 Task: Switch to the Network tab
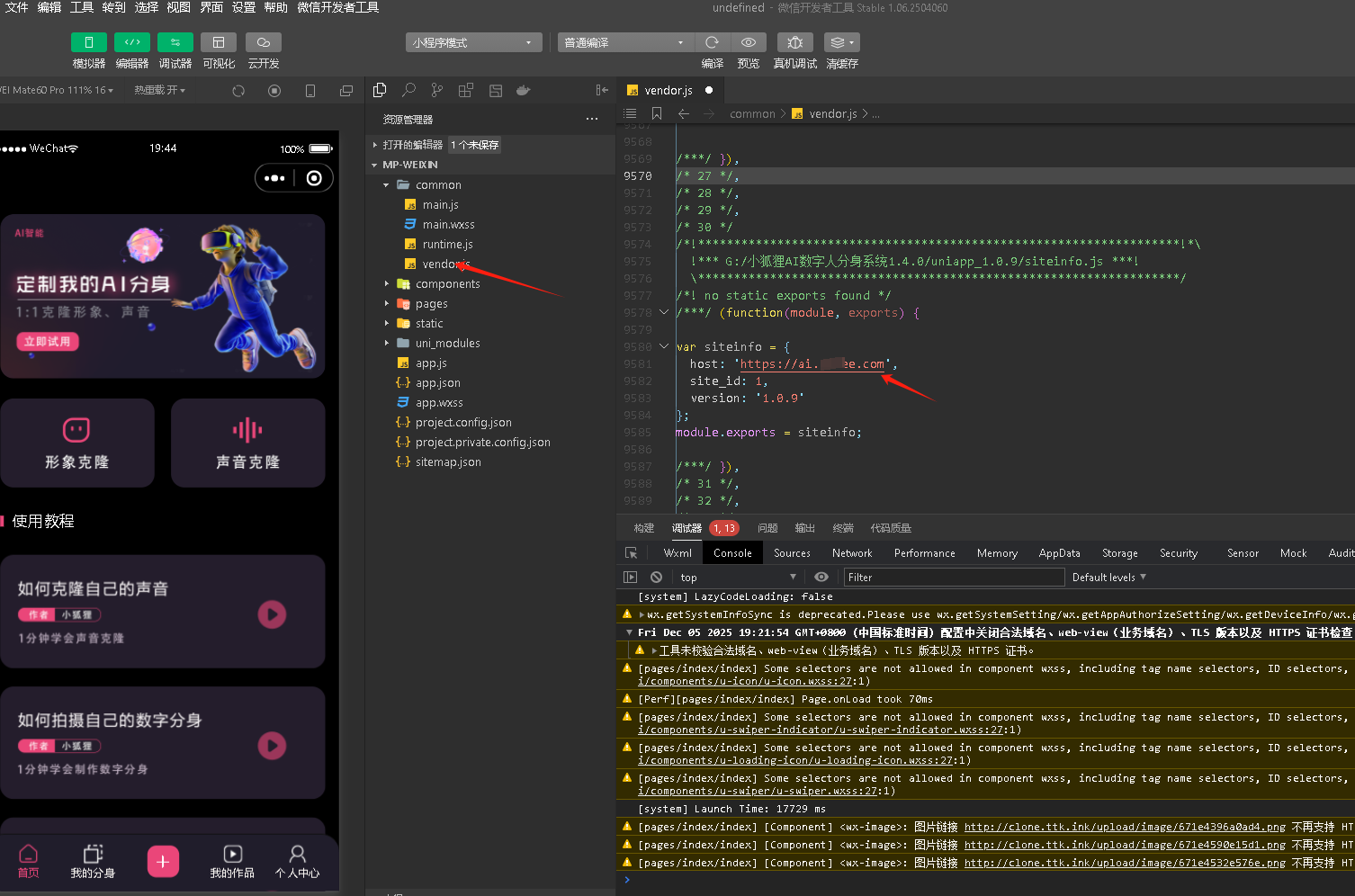click(x=851, y=553)
